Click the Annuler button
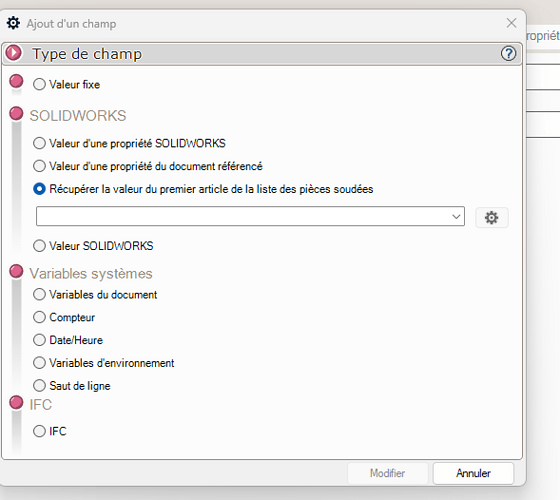Image resolution: width=560 pixels, height=500 pixels. click(x=473, y=473)
